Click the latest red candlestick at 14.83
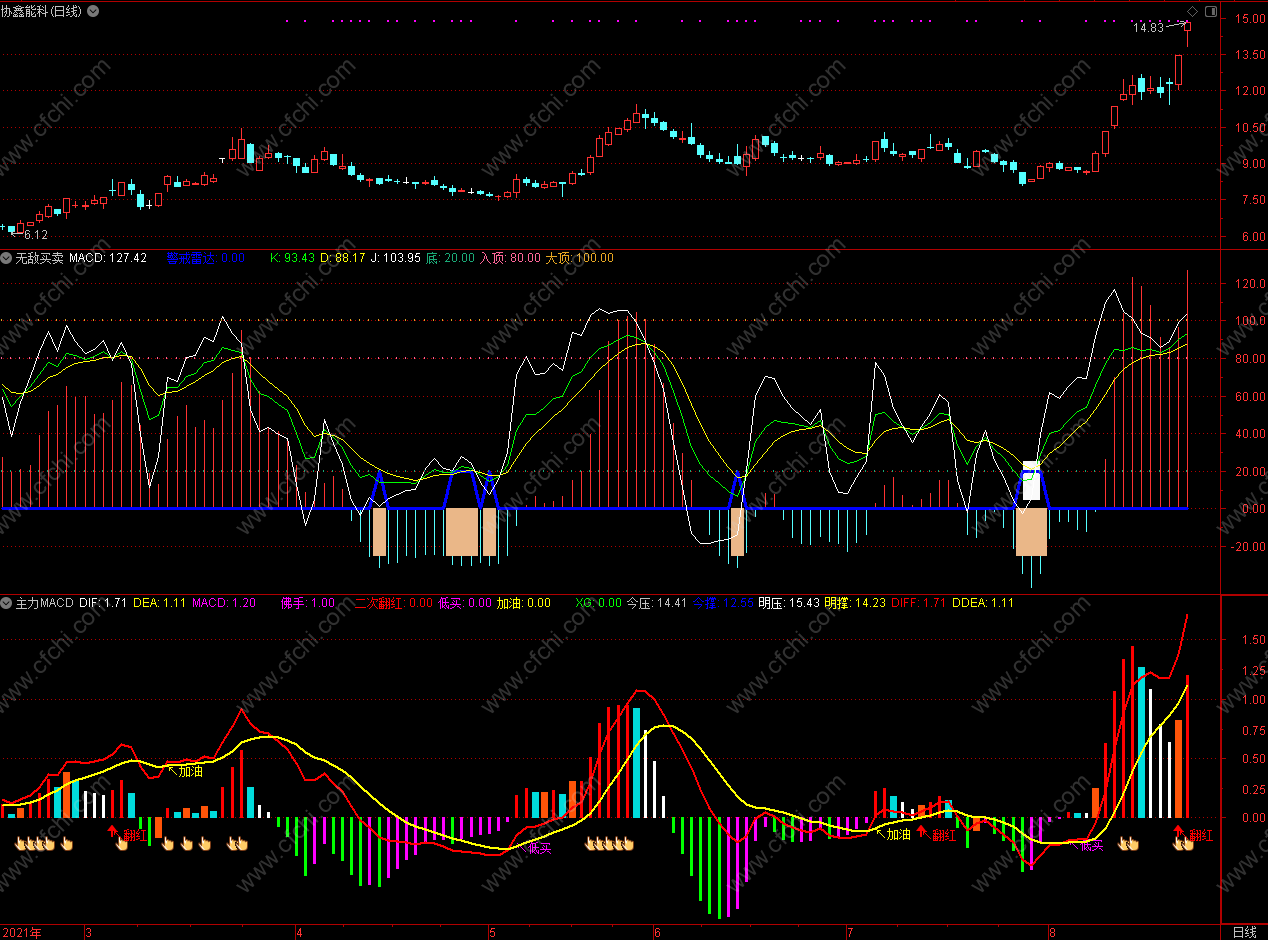The width and height of the screenshot is (1268, 940). click(x=1188, y=27)
